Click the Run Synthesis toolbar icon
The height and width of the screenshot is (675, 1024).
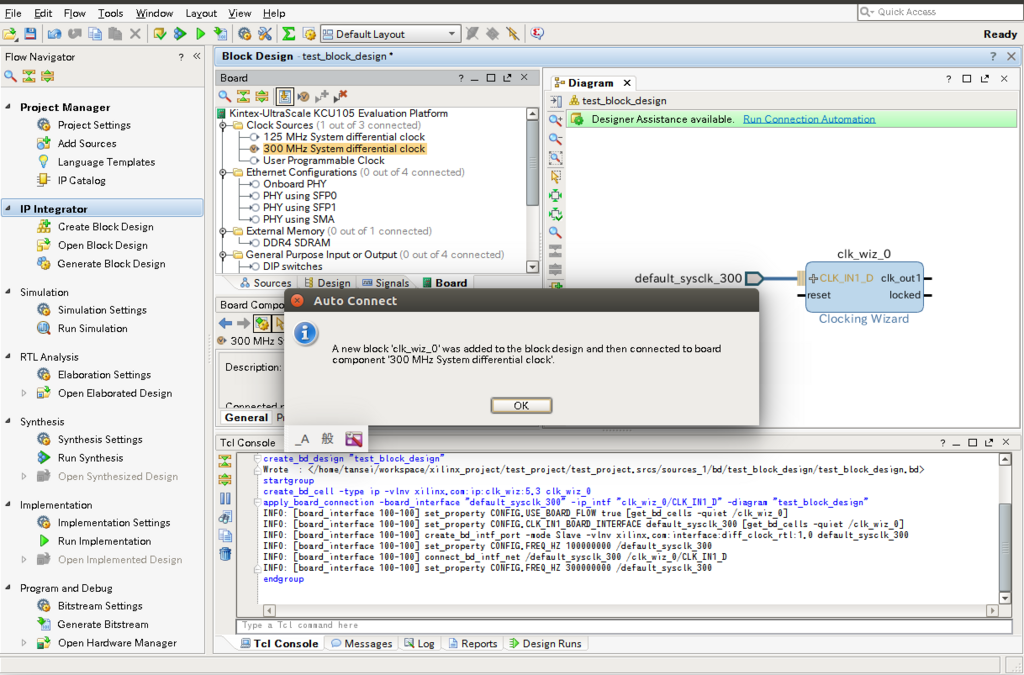180,34
